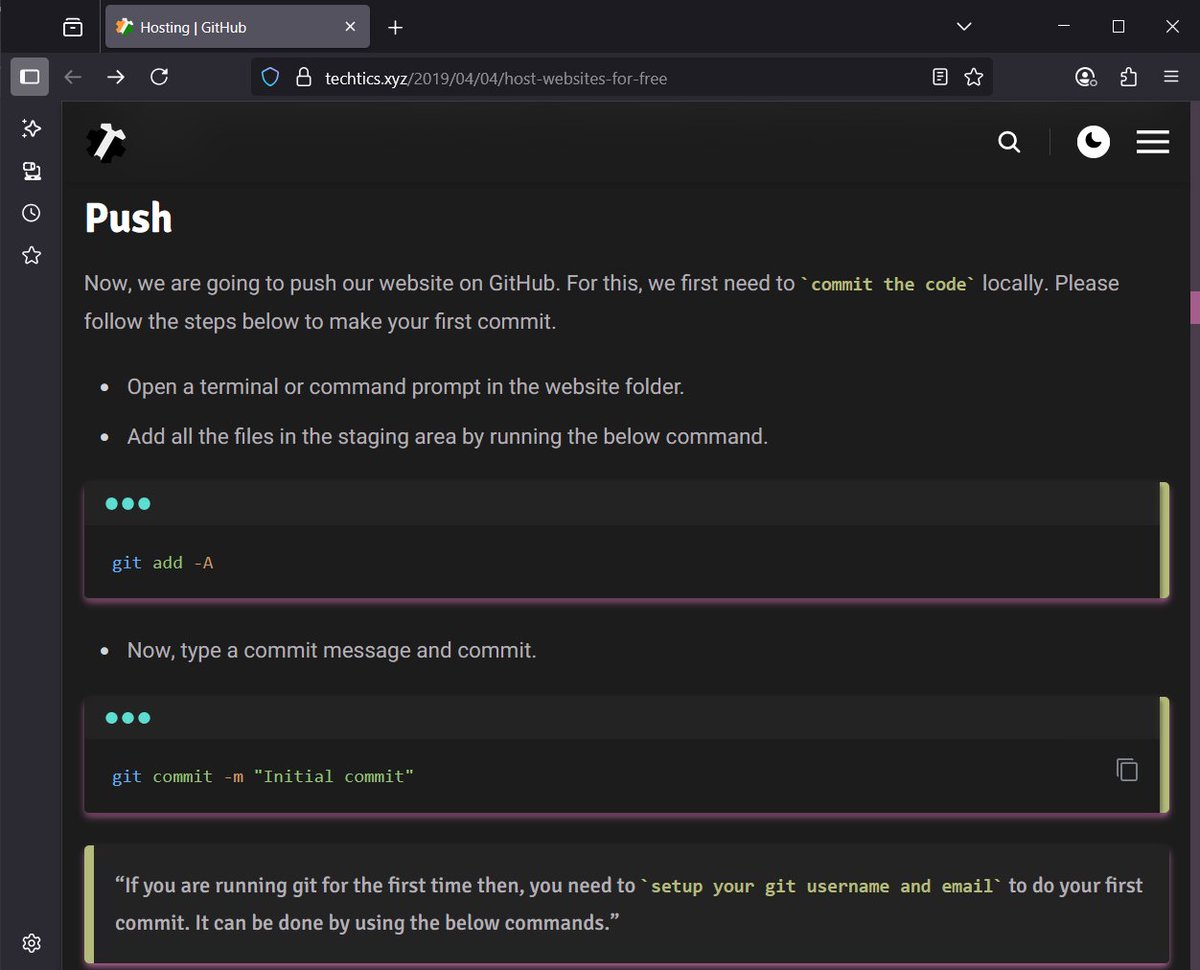The height and width of the screenshot is (970, 1200).
Task: Open History from the sidebar clock icon
Action: [31, 213]
